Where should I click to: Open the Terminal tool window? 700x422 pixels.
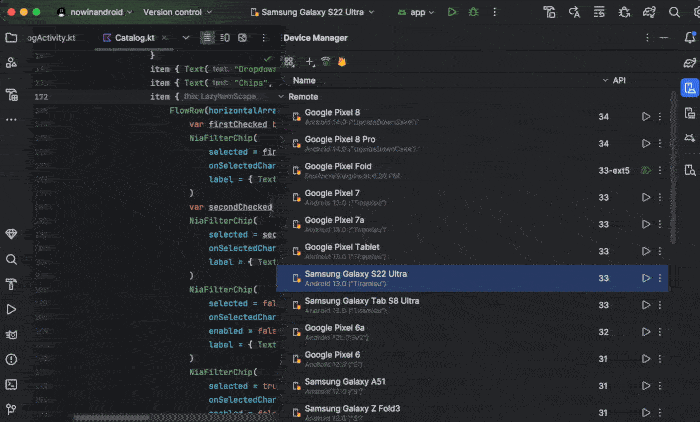coord(11,384)
